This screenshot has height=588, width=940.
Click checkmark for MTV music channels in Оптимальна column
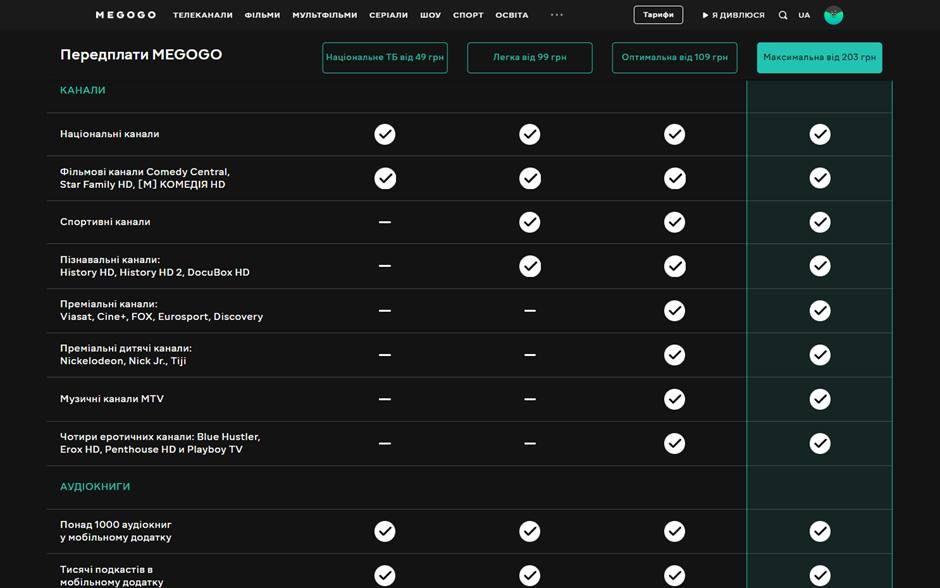(x=675, y=399)
